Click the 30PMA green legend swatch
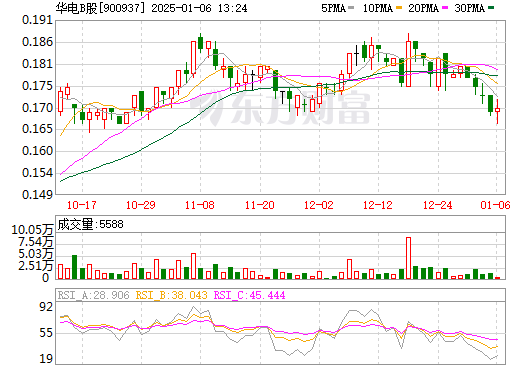 coord(491,8)
